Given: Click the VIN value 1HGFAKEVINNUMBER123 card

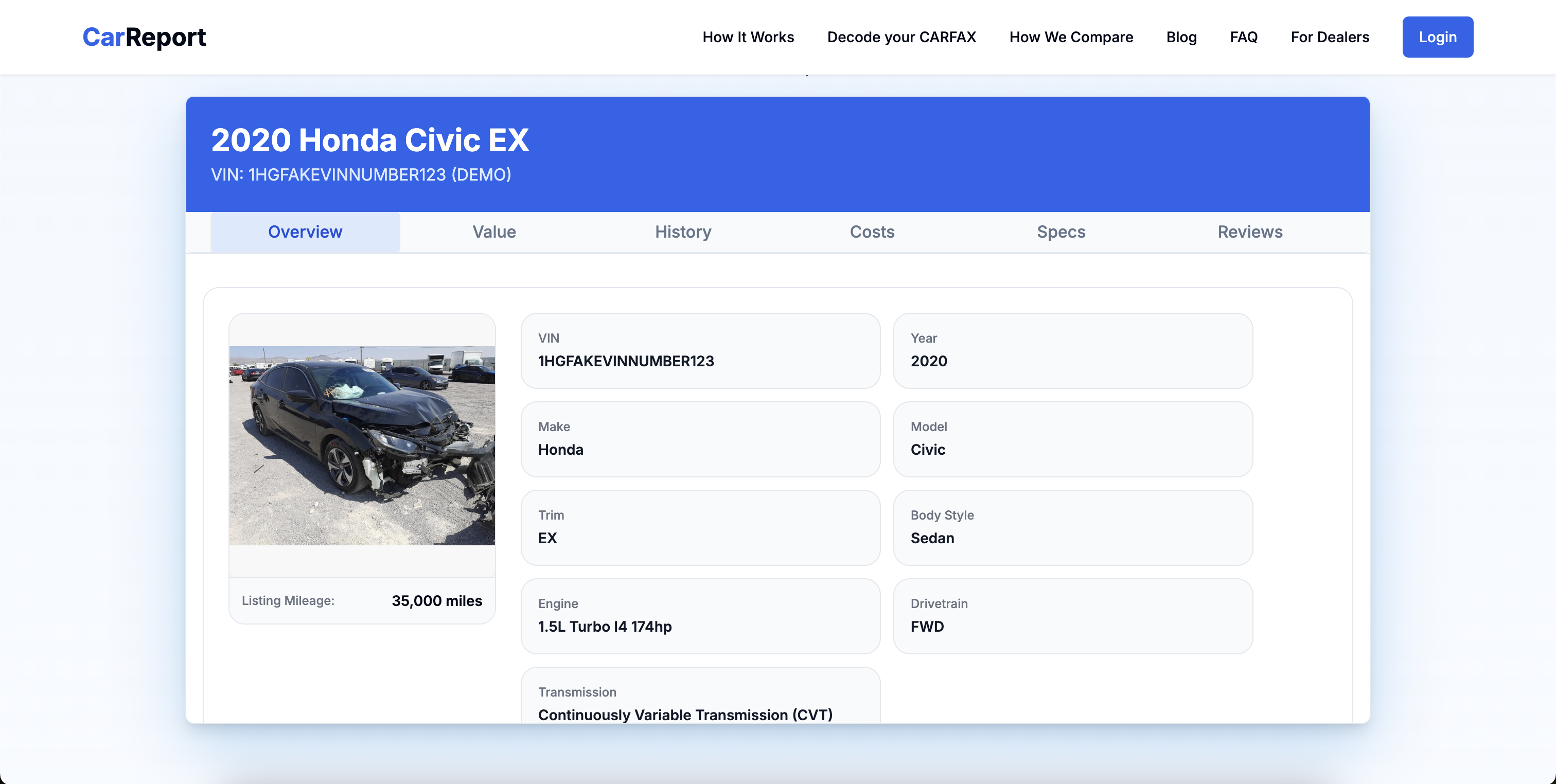Looking at the screenshot, I should (700, 350).
